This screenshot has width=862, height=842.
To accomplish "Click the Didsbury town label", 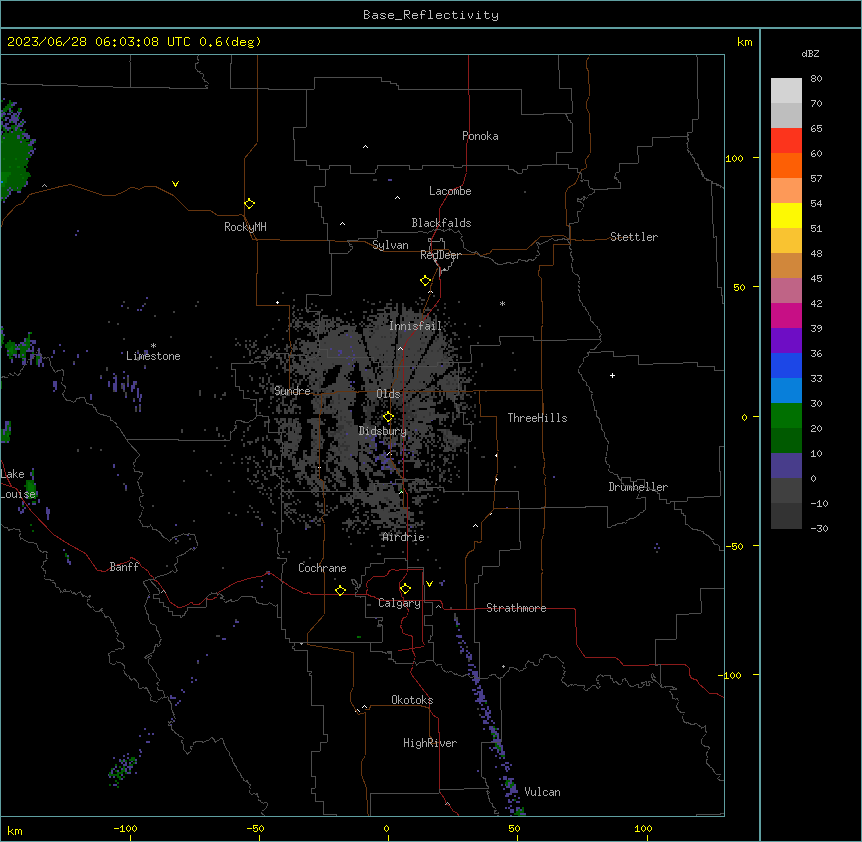I will tap(383, 431).
